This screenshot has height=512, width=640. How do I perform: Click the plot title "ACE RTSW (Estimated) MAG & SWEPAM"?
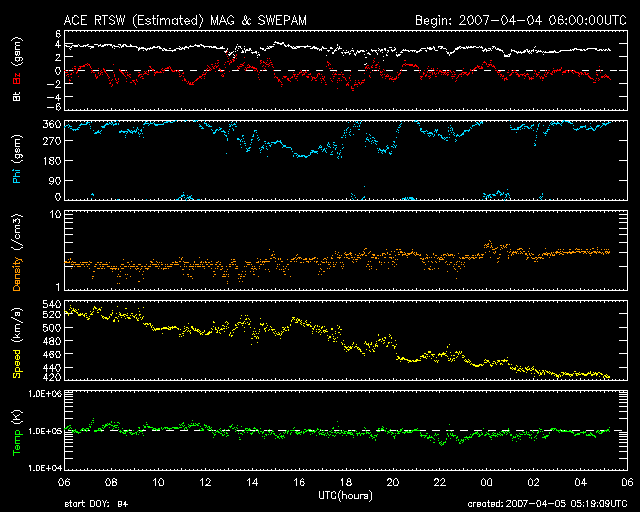[185, 20]
